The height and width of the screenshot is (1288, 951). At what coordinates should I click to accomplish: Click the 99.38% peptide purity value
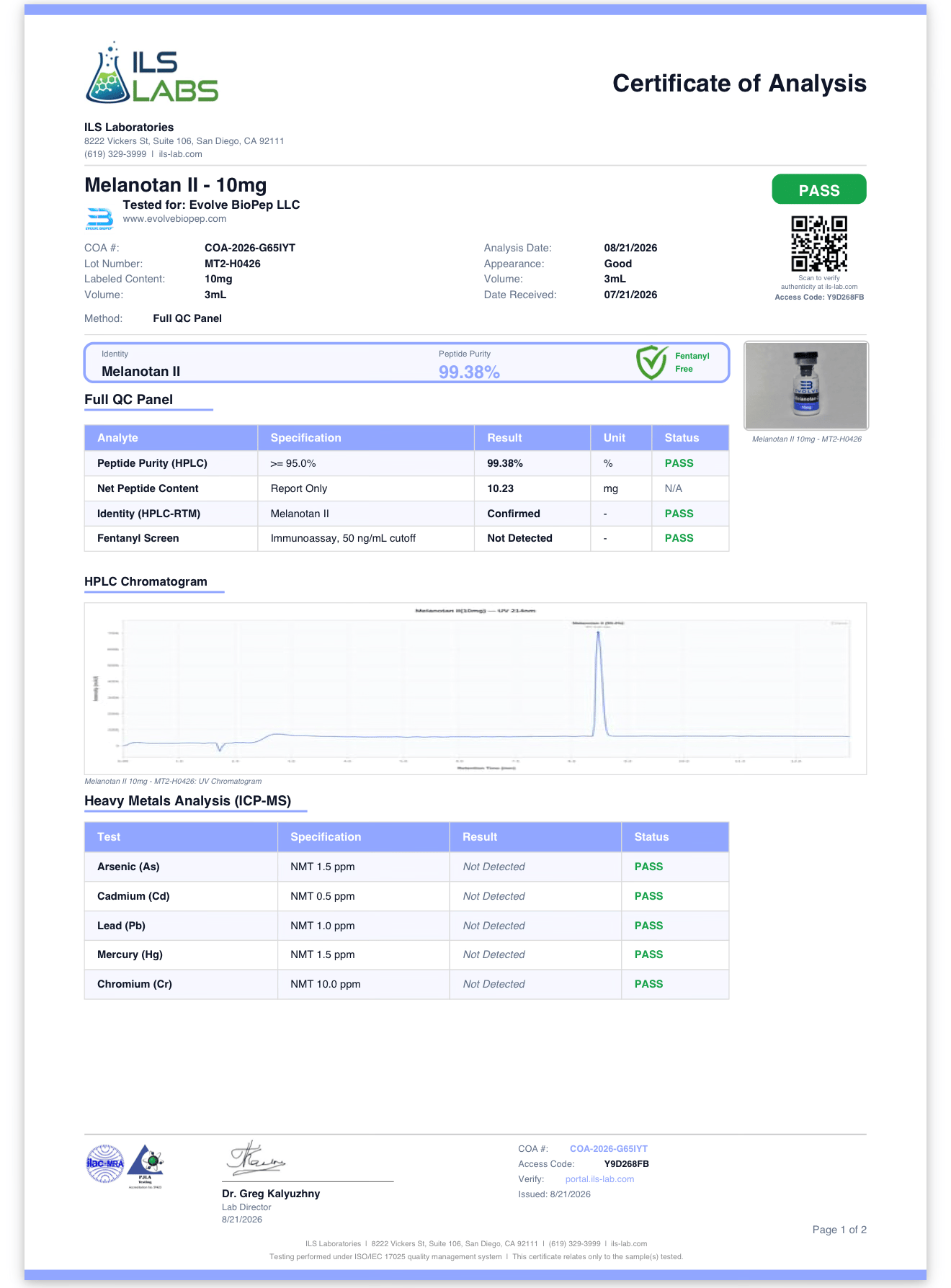pos(469,372)
